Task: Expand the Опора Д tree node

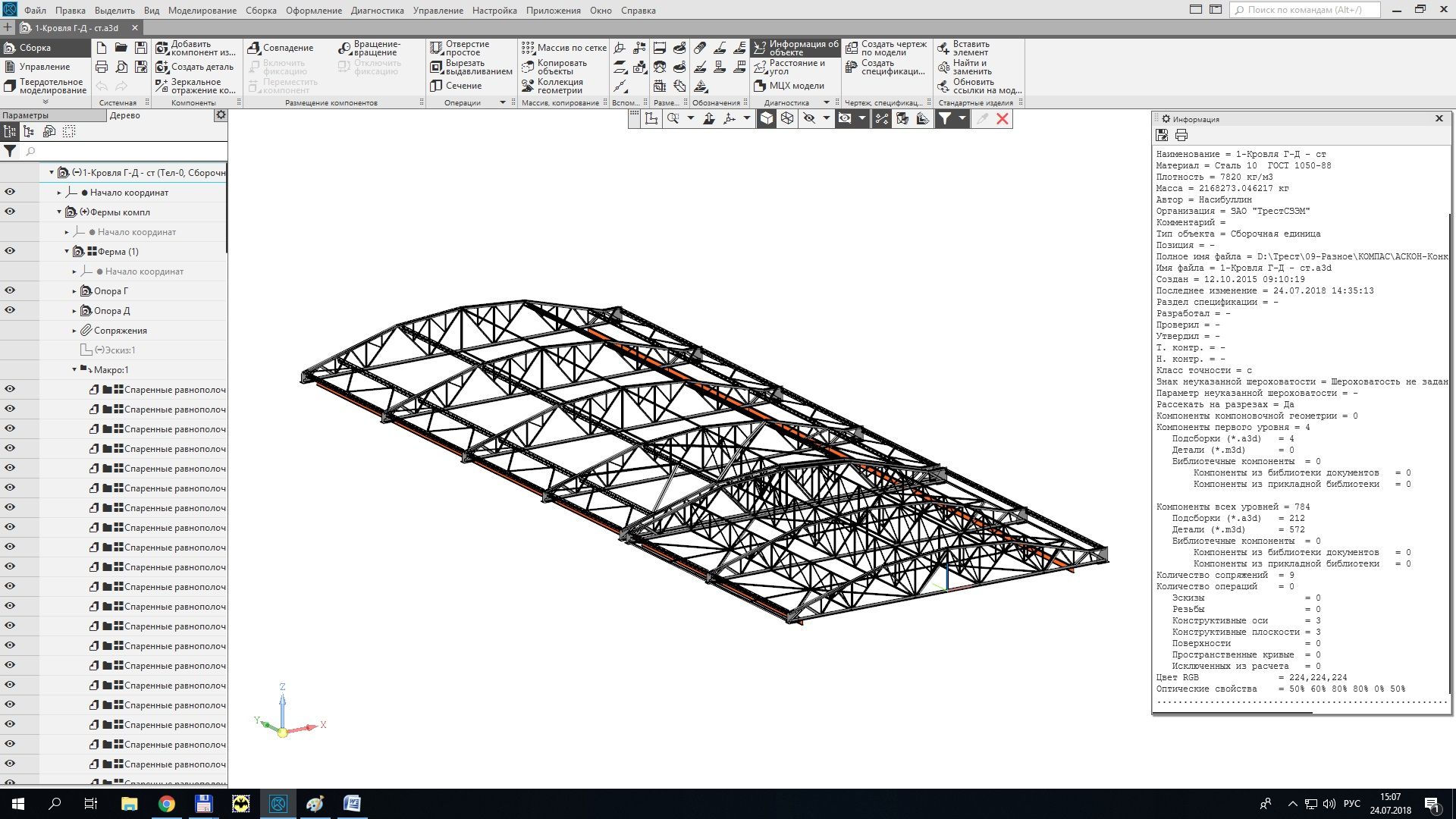Action: (x=74, y=311)
